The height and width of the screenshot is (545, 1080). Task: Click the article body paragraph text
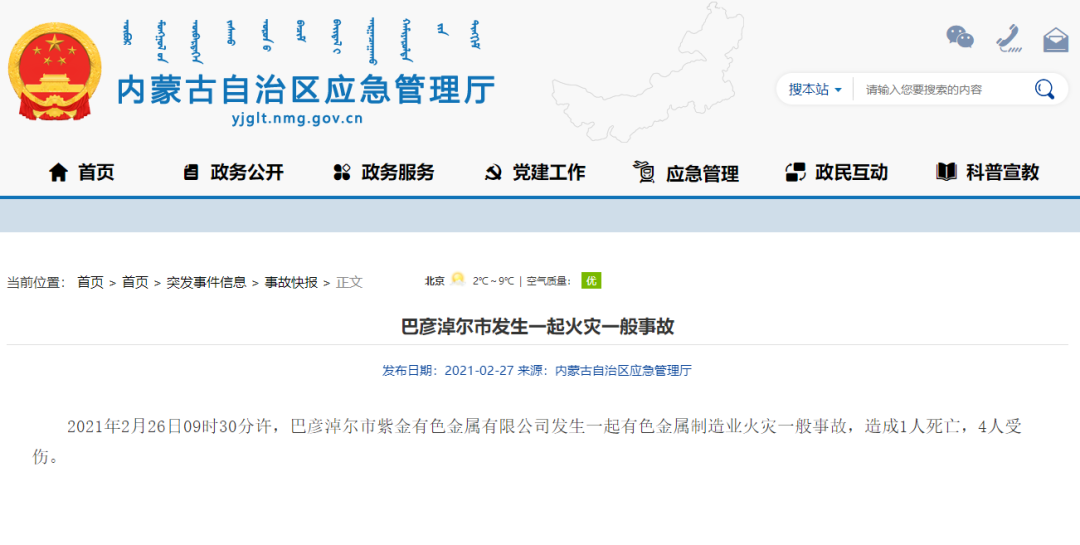527,441
